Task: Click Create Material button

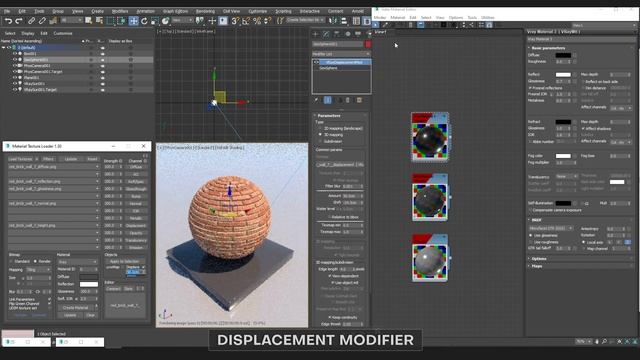Action: [x=76, y=308]
